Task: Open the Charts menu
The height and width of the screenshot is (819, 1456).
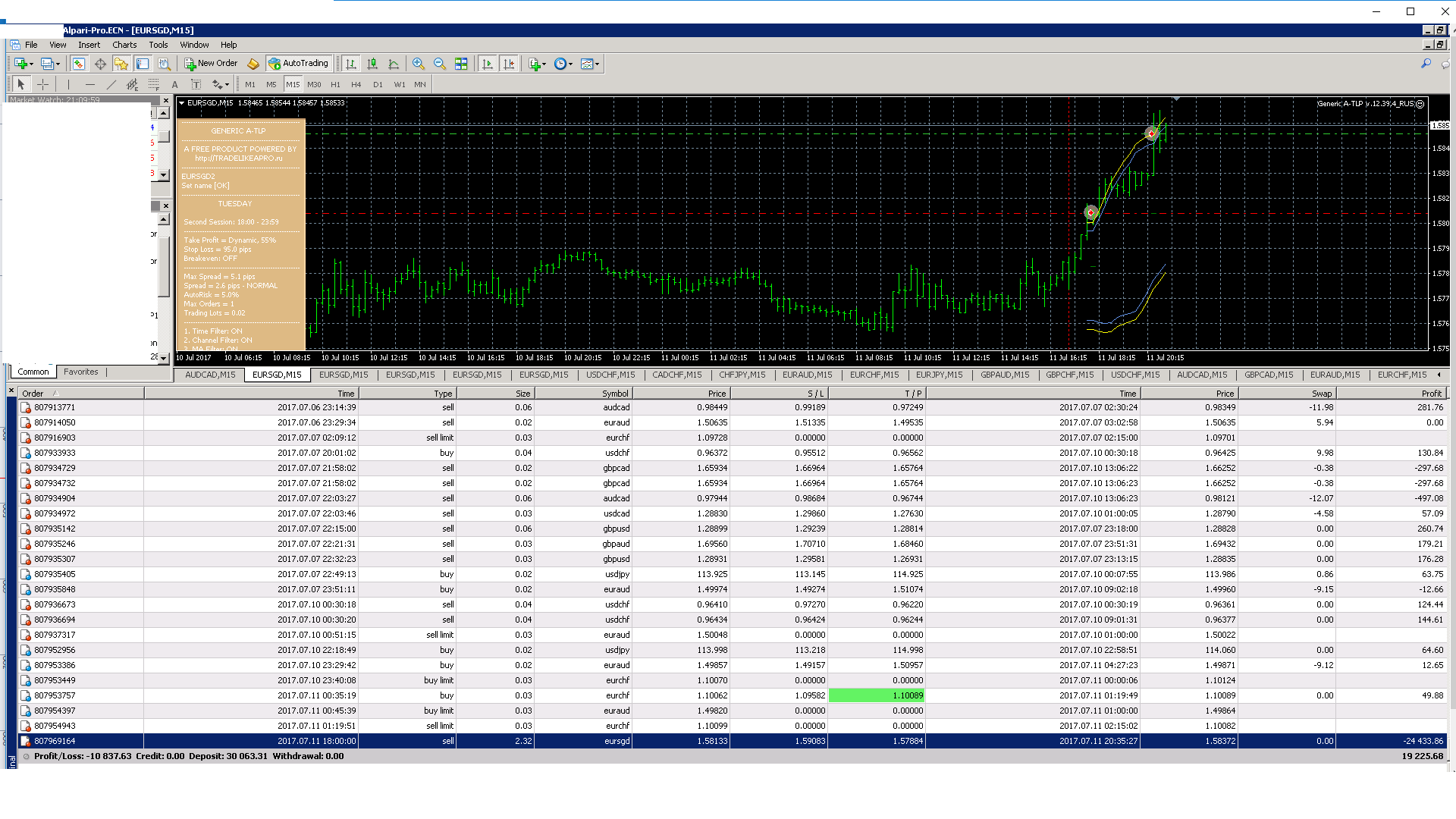Action: click(124, 45)
